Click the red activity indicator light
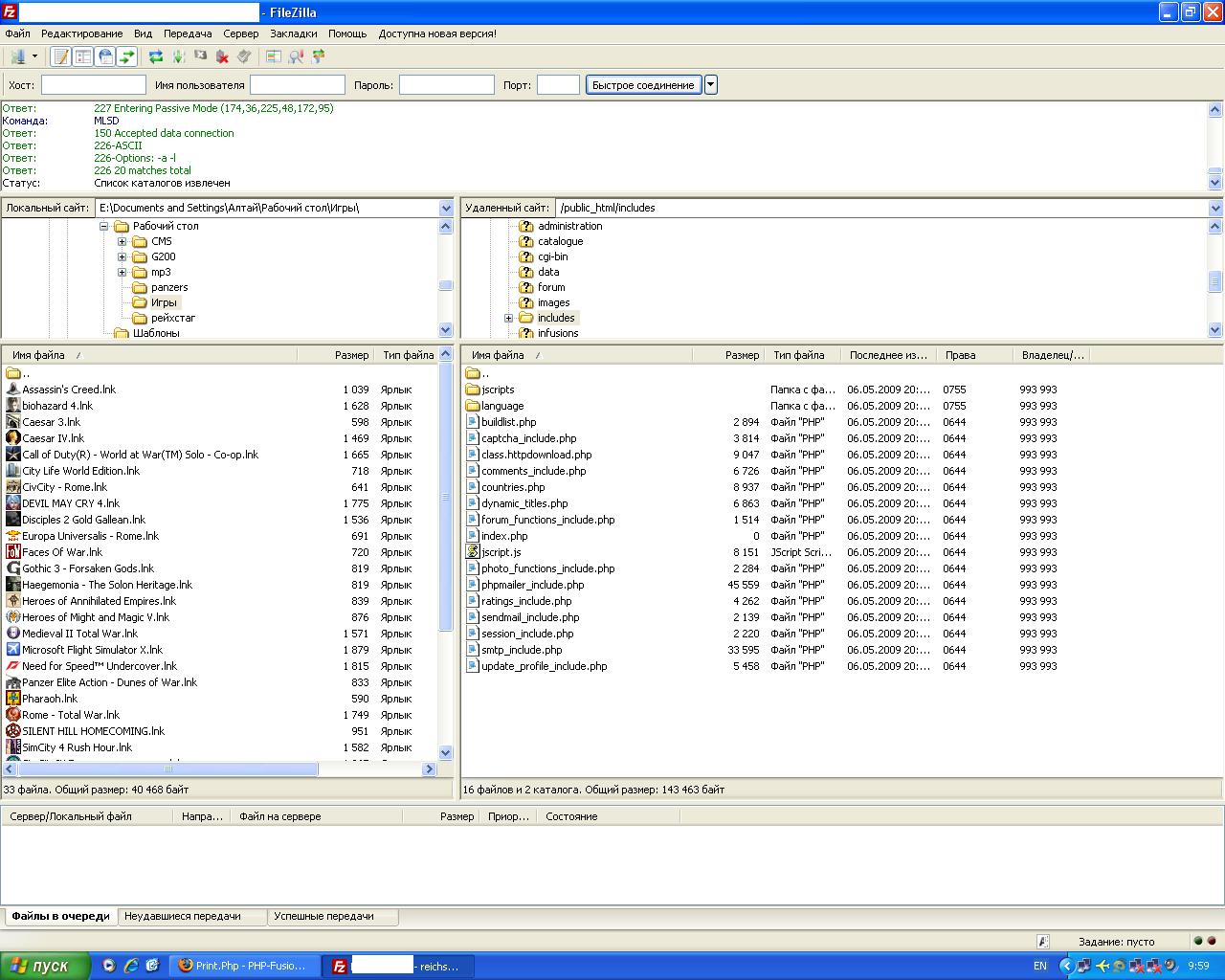 pos(1212,942)
